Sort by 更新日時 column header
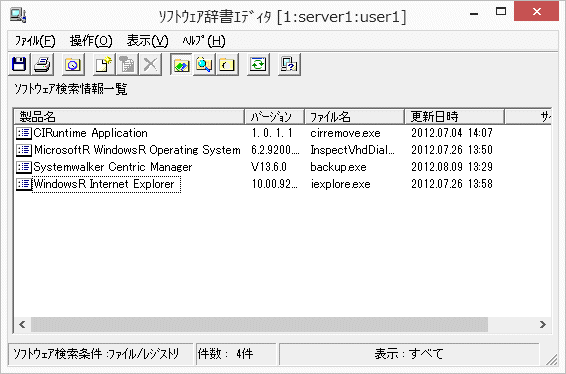 click(x=454, y=117)
